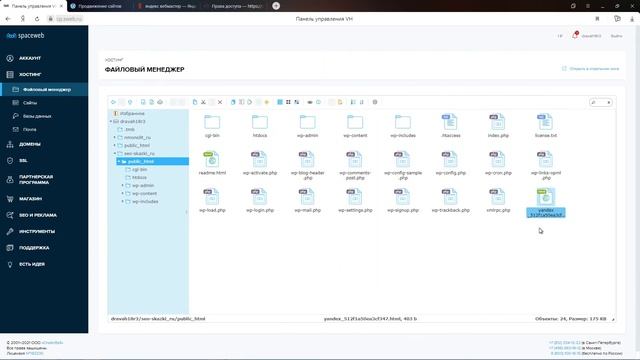640x360 pixels.
Task: Select the cgi-bin folder icon
Action: (x=212, y=122)
